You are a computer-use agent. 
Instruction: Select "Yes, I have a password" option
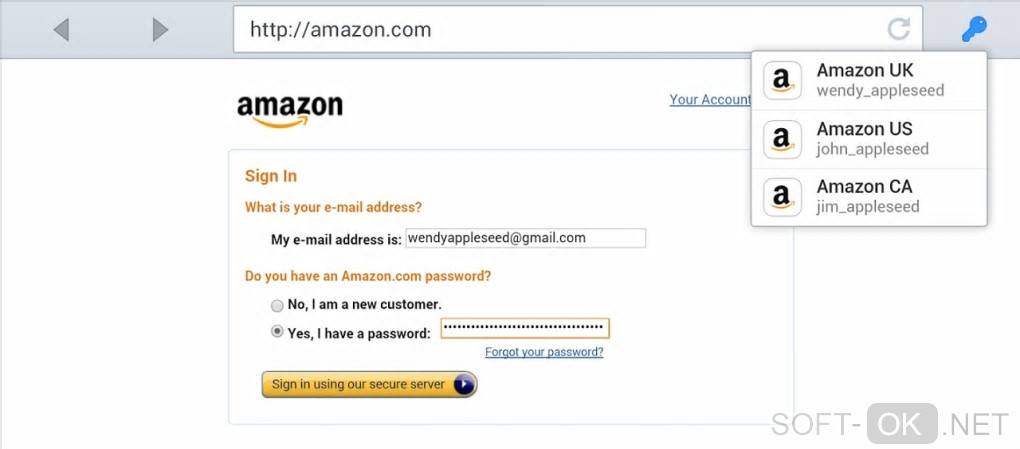click(277, 332)
